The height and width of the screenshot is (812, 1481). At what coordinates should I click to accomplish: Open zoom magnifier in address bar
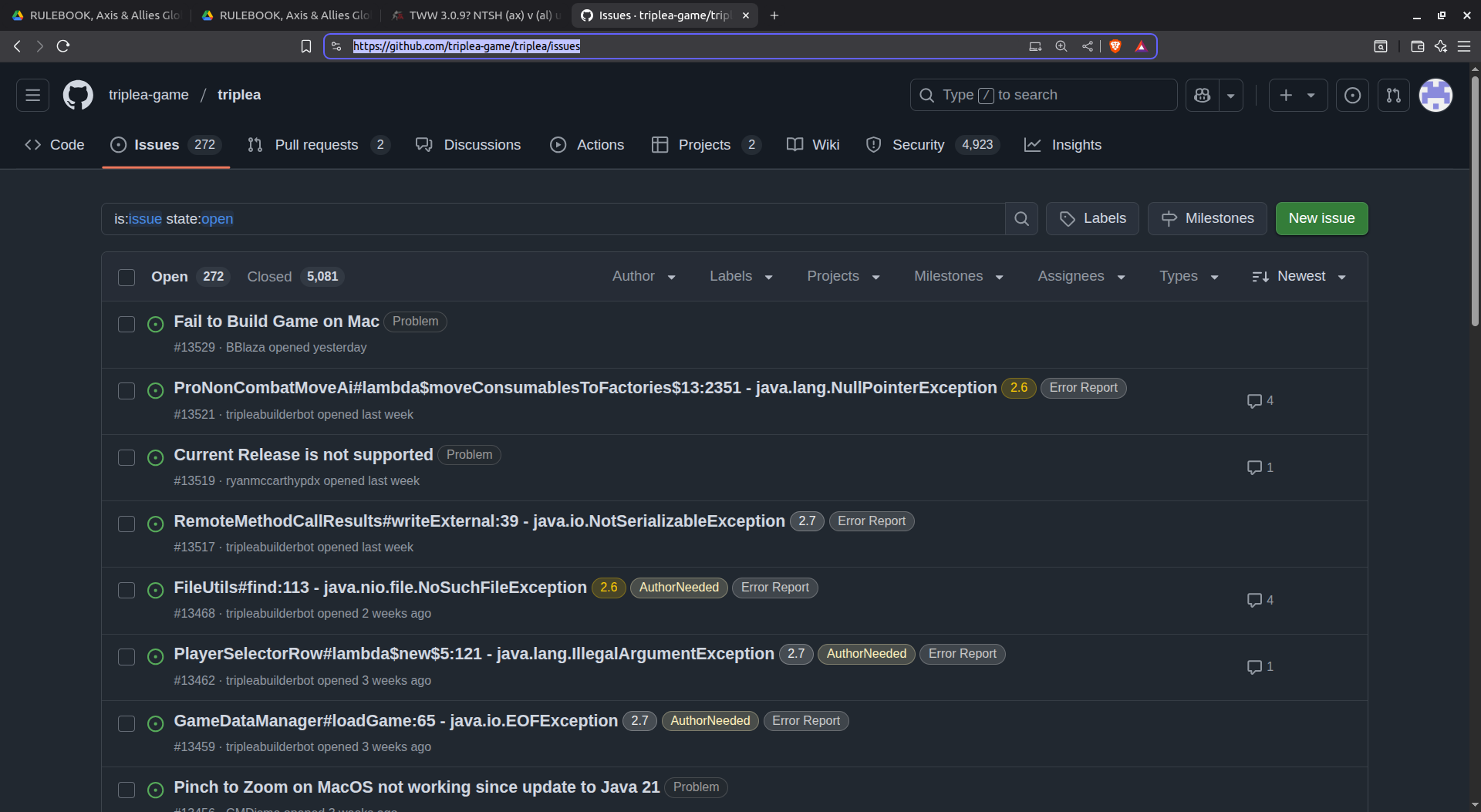[1061, 46]
